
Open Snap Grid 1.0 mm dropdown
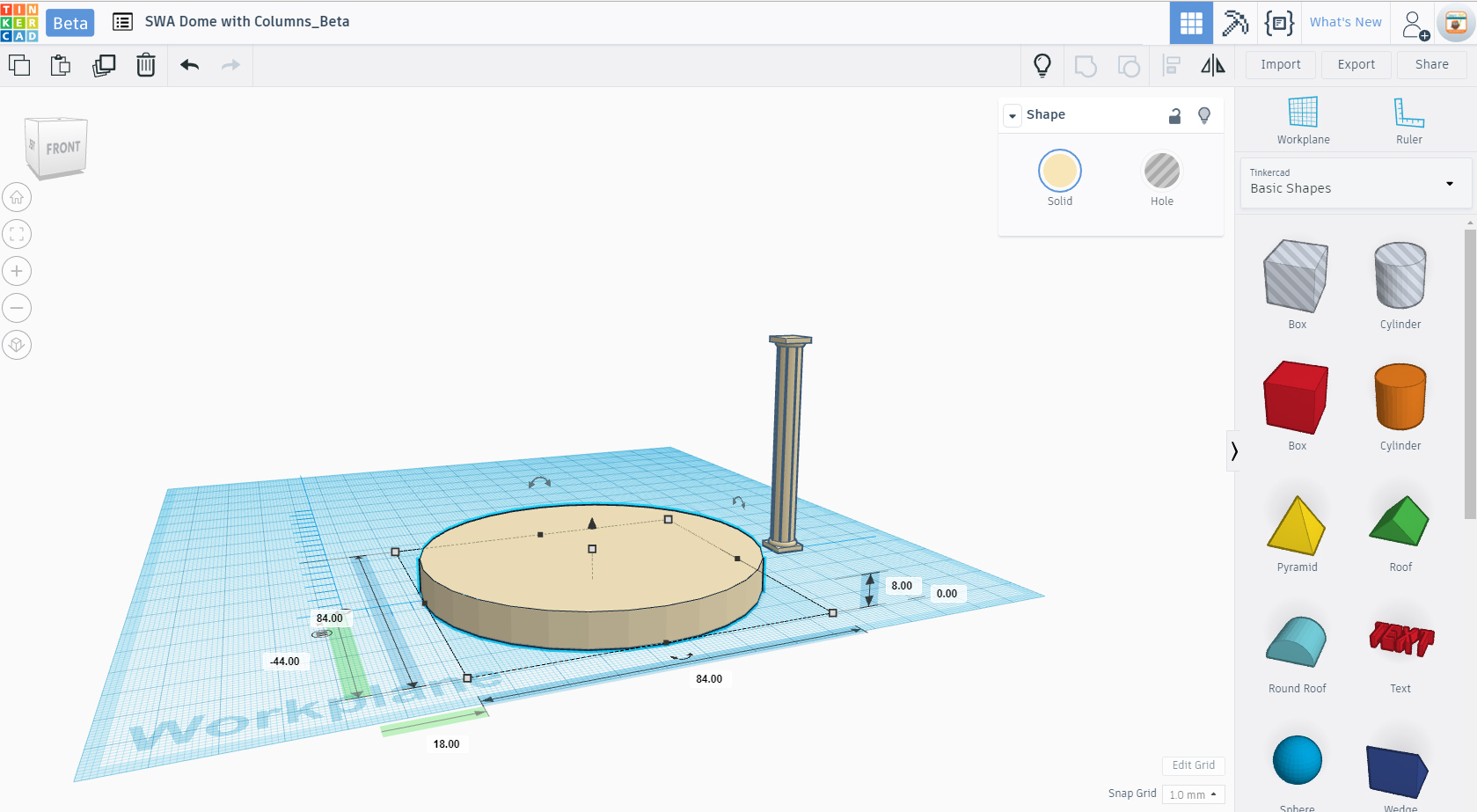(1193, 794)
